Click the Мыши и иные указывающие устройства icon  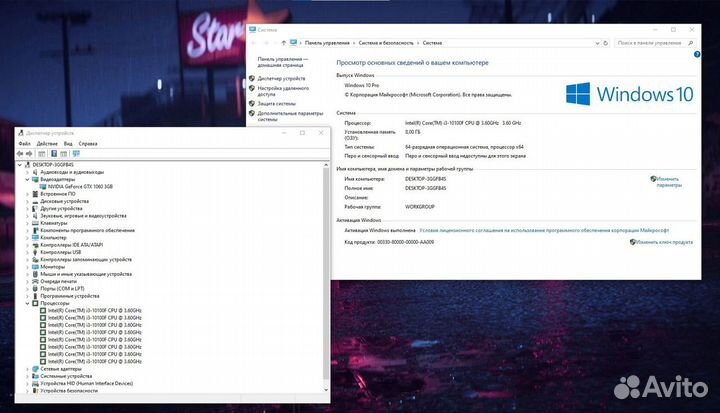point(35,274)
